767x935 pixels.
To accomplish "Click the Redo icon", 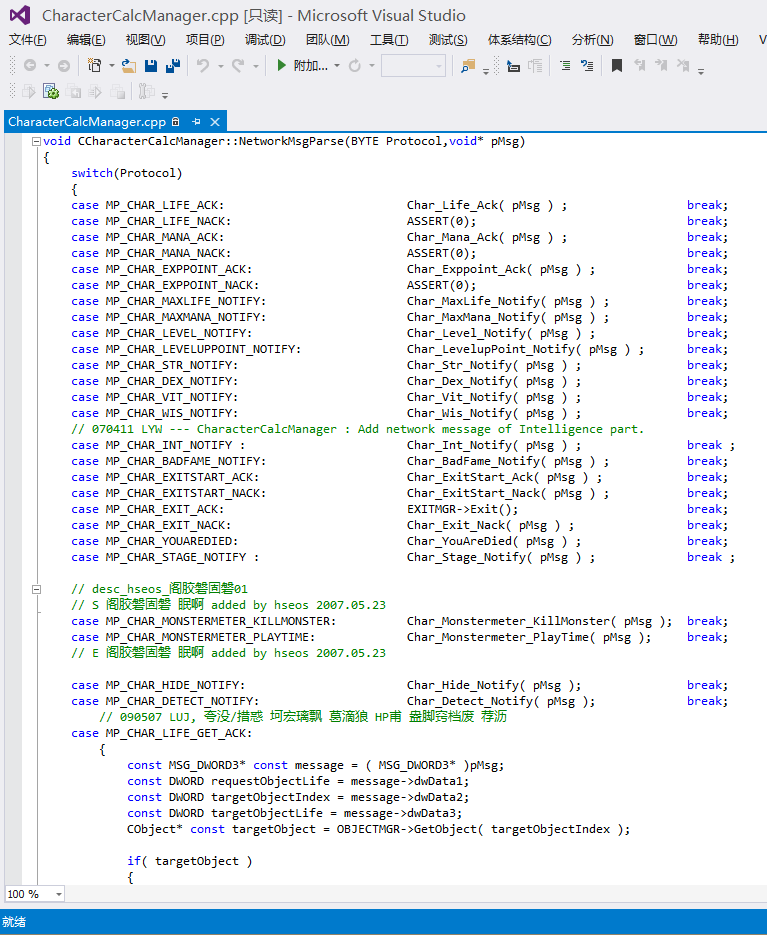I will pos(238,66).
